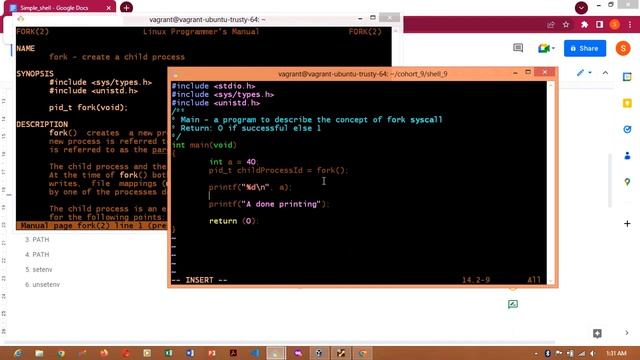Click the volume speaker tray icon

point(593,353)
